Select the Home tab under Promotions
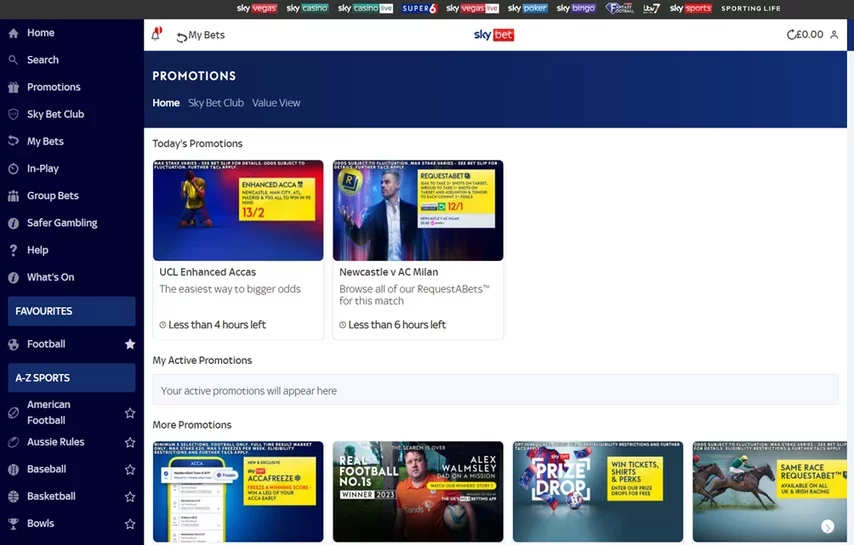This screenshot has width=854, height=545. (x=166, y=103)
